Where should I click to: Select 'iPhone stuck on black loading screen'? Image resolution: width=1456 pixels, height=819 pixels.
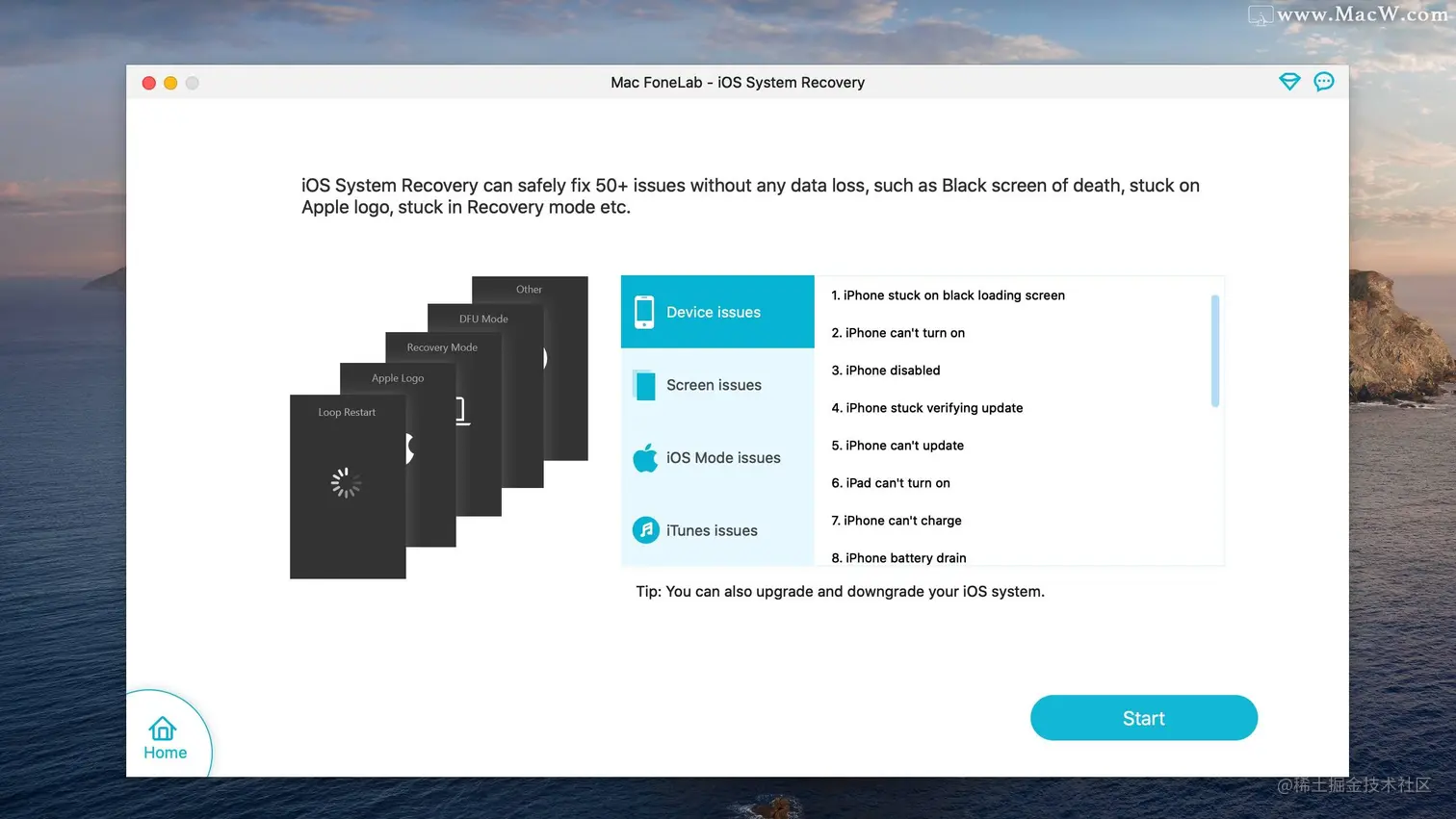(x=949, y=295)
